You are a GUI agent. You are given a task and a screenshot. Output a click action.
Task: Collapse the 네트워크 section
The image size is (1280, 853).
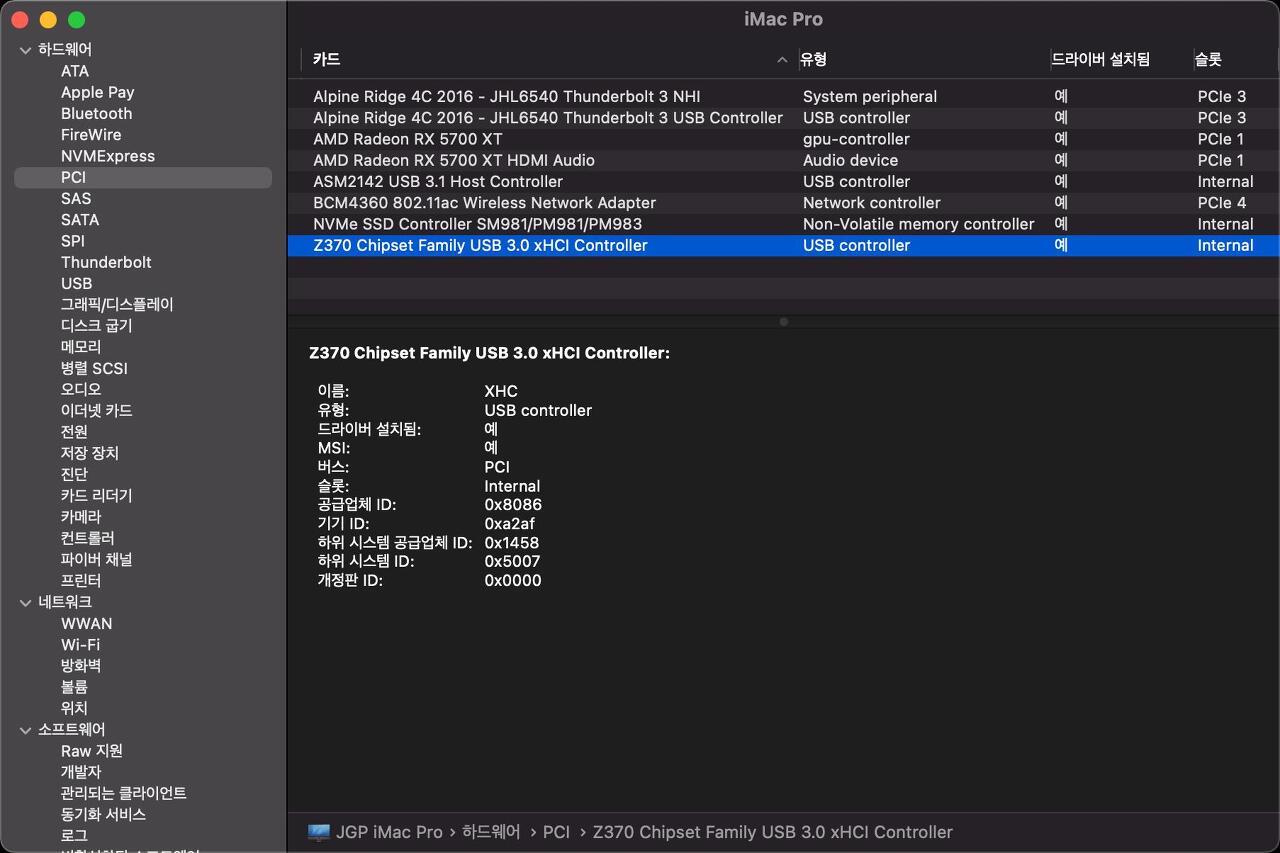coord(27,602)
